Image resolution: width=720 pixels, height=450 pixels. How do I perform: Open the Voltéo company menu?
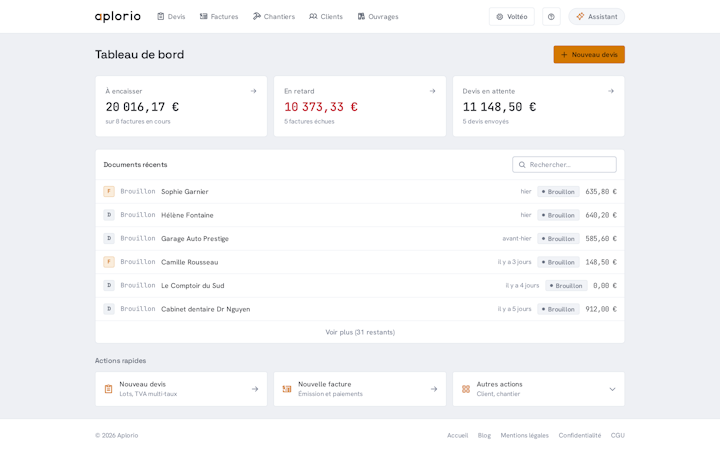512,17
